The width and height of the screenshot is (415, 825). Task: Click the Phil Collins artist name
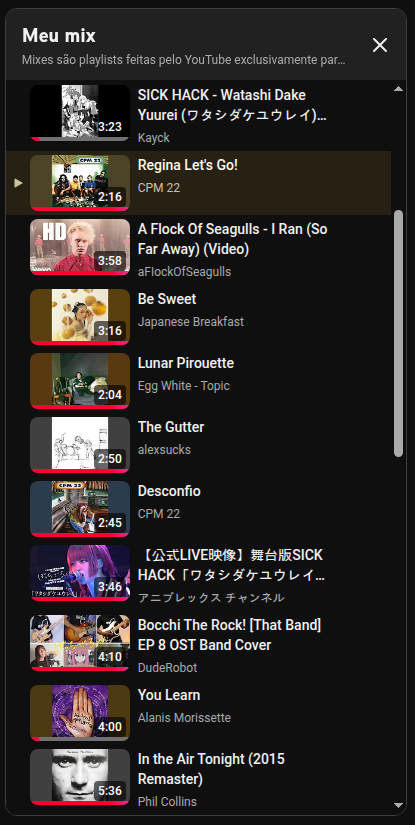coord(167,802)
